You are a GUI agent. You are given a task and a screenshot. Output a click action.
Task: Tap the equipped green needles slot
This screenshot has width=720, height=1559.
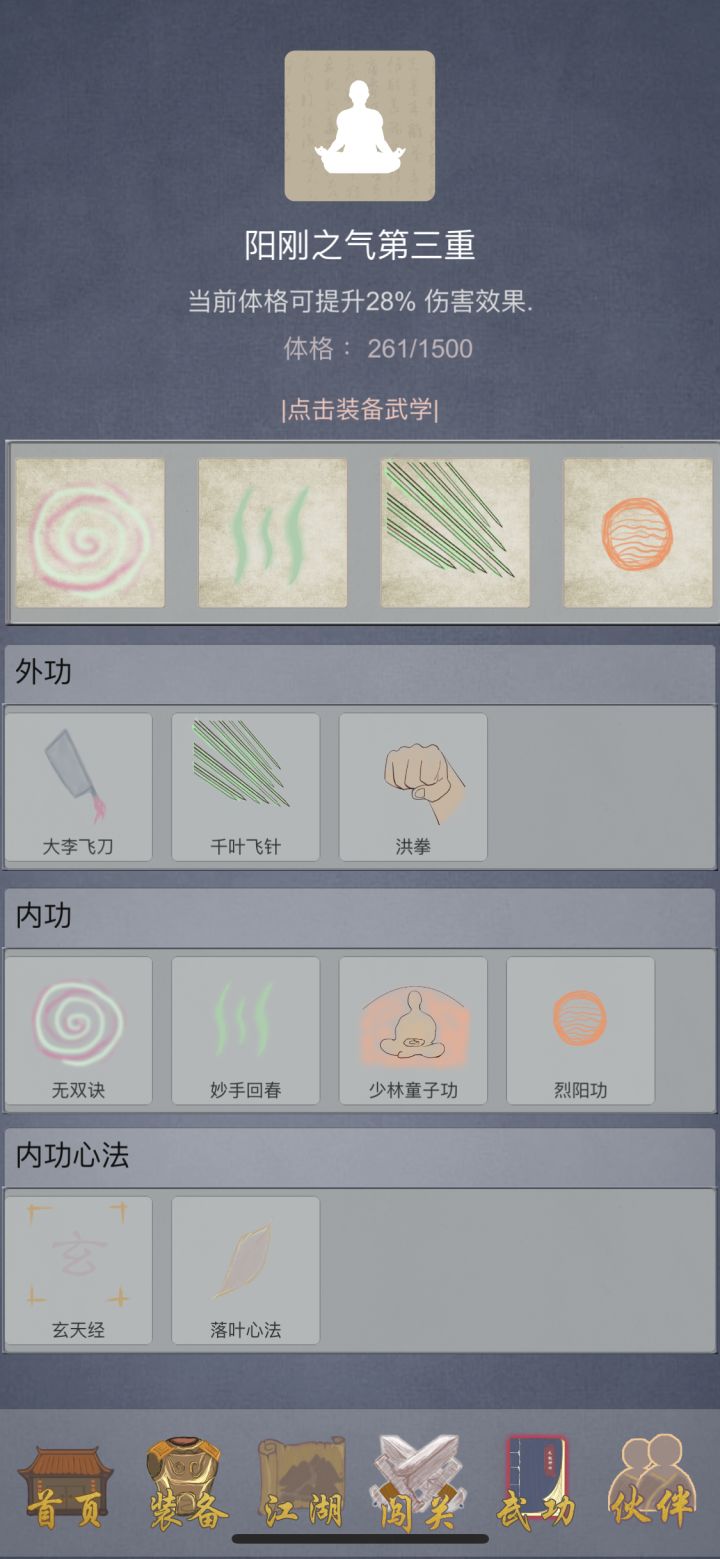456,533
